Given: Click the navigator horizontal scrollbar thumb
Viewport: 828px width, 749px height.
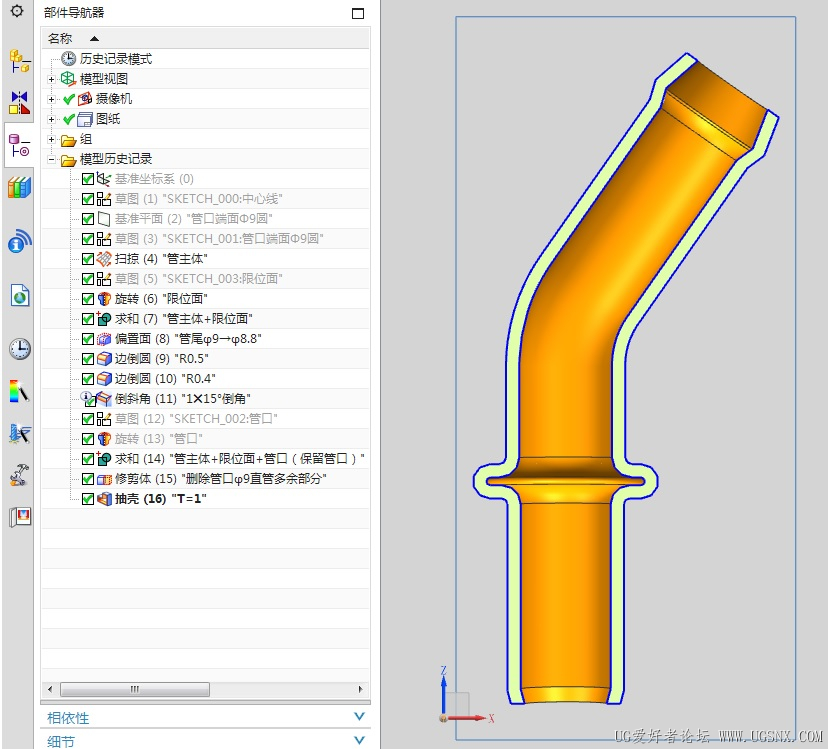Looking at the screenshot, I should pos(135,689).
